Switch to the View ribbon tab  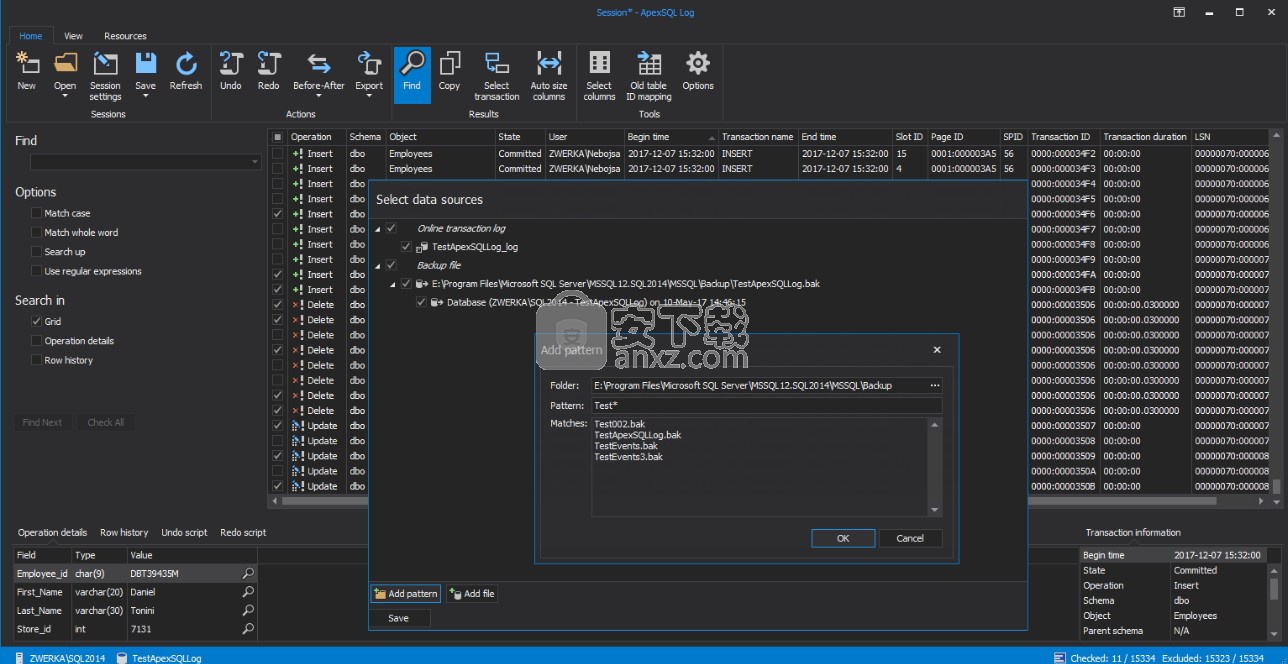pyautogui.click(x=73, y=36)
